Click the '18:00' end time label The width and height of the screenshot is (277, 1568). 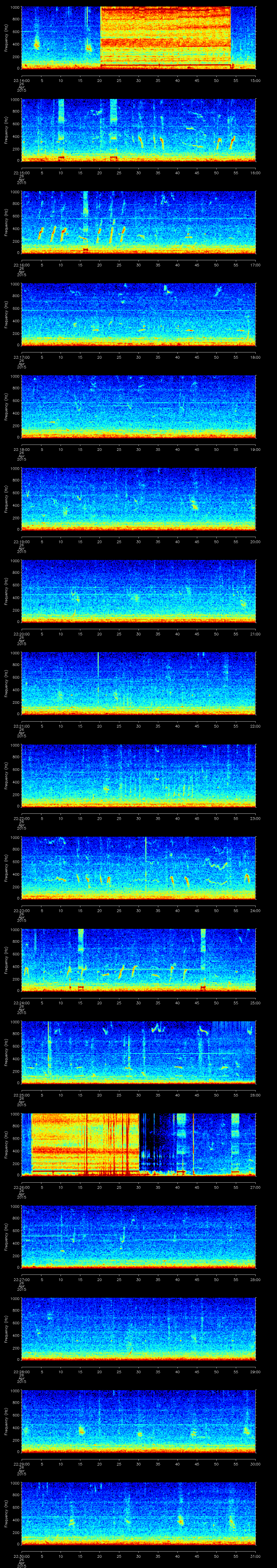(255, 357)
